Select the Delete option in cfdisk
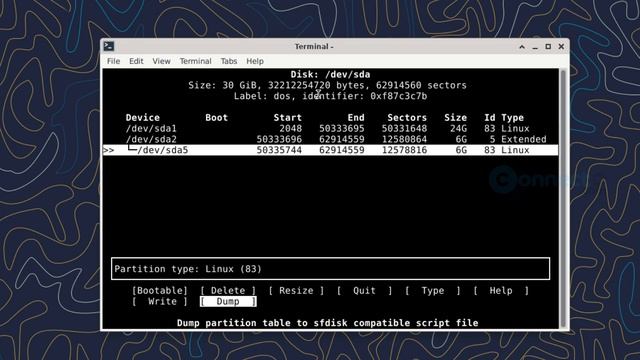The height and width of the screenshot is (360, 640). tap(228, 291)
